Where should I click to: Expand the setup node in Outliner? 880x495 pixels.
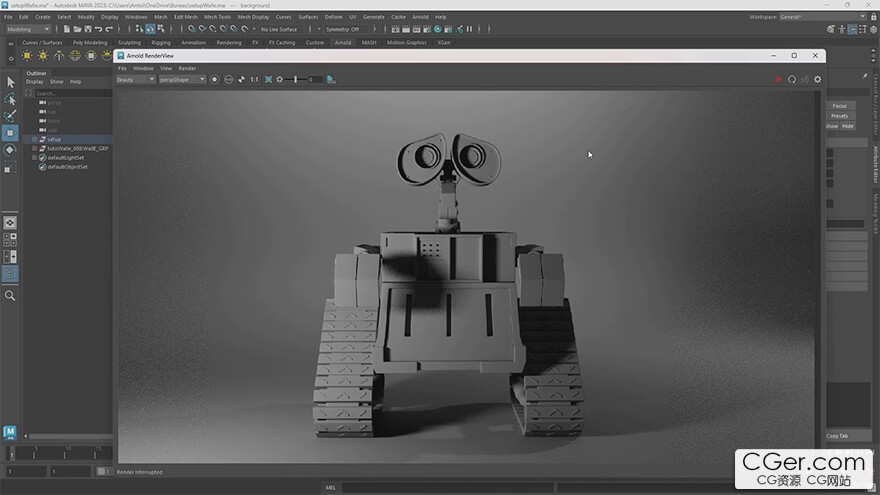34,139
